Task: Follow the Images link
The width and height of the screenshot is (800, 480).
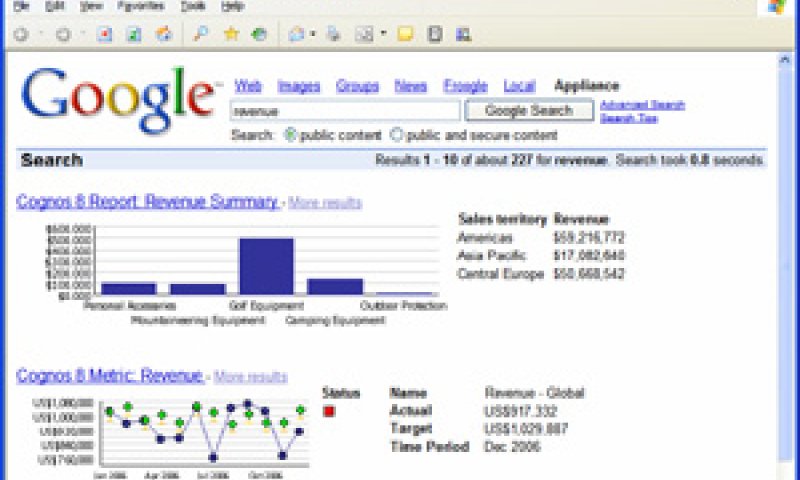Action: pyautogui.click(x=299, y=86)
